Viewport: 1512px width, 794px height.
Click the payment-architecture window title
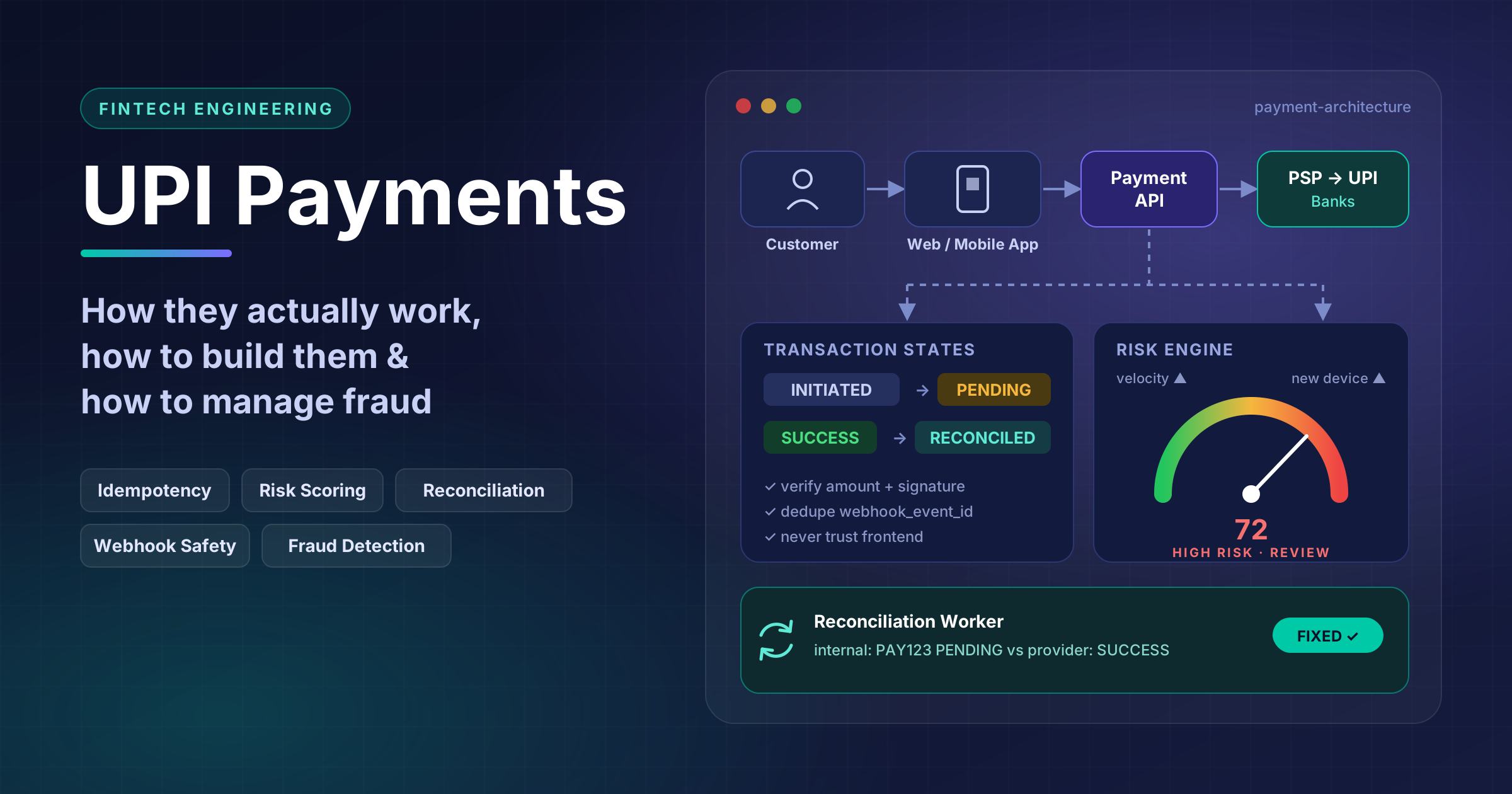[x=1332, y=107]
